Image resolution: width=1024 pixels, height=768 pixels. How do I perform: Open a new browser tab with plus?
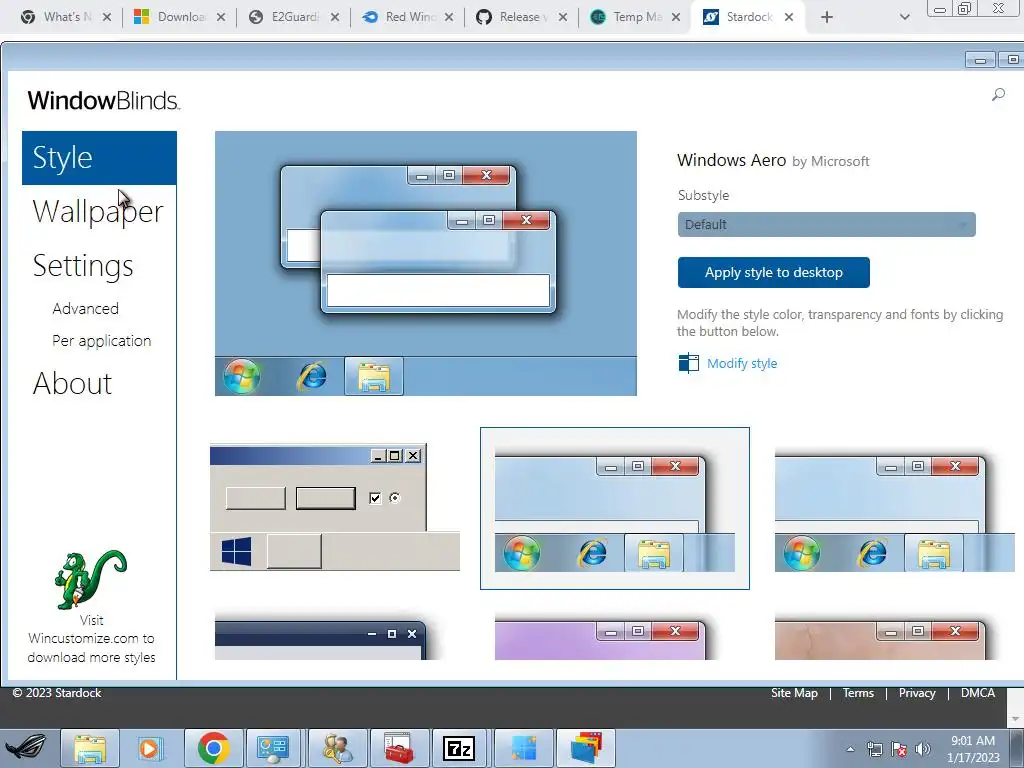point(827,17)
